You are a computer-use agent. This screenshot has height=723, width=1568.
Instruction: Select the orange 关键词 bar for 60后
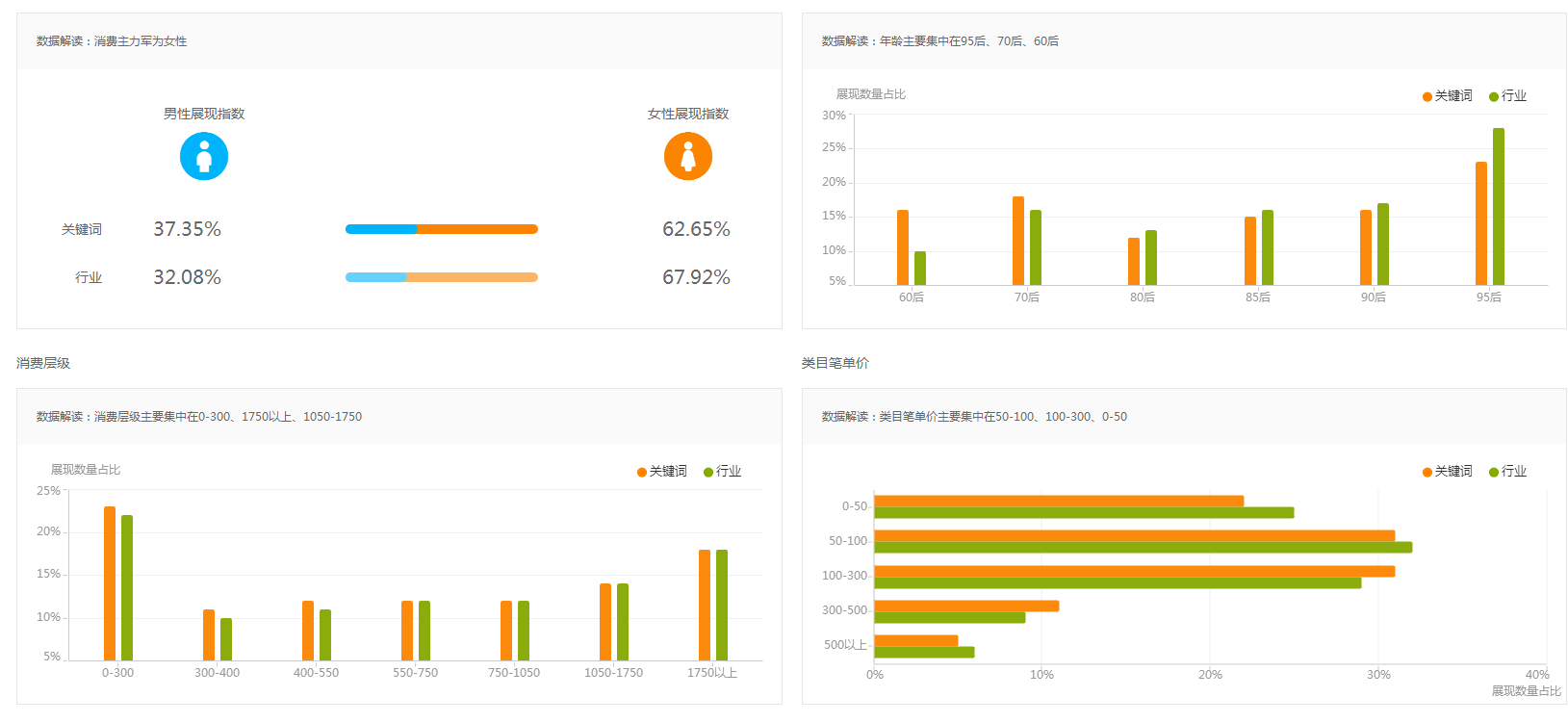pos(903,247)
